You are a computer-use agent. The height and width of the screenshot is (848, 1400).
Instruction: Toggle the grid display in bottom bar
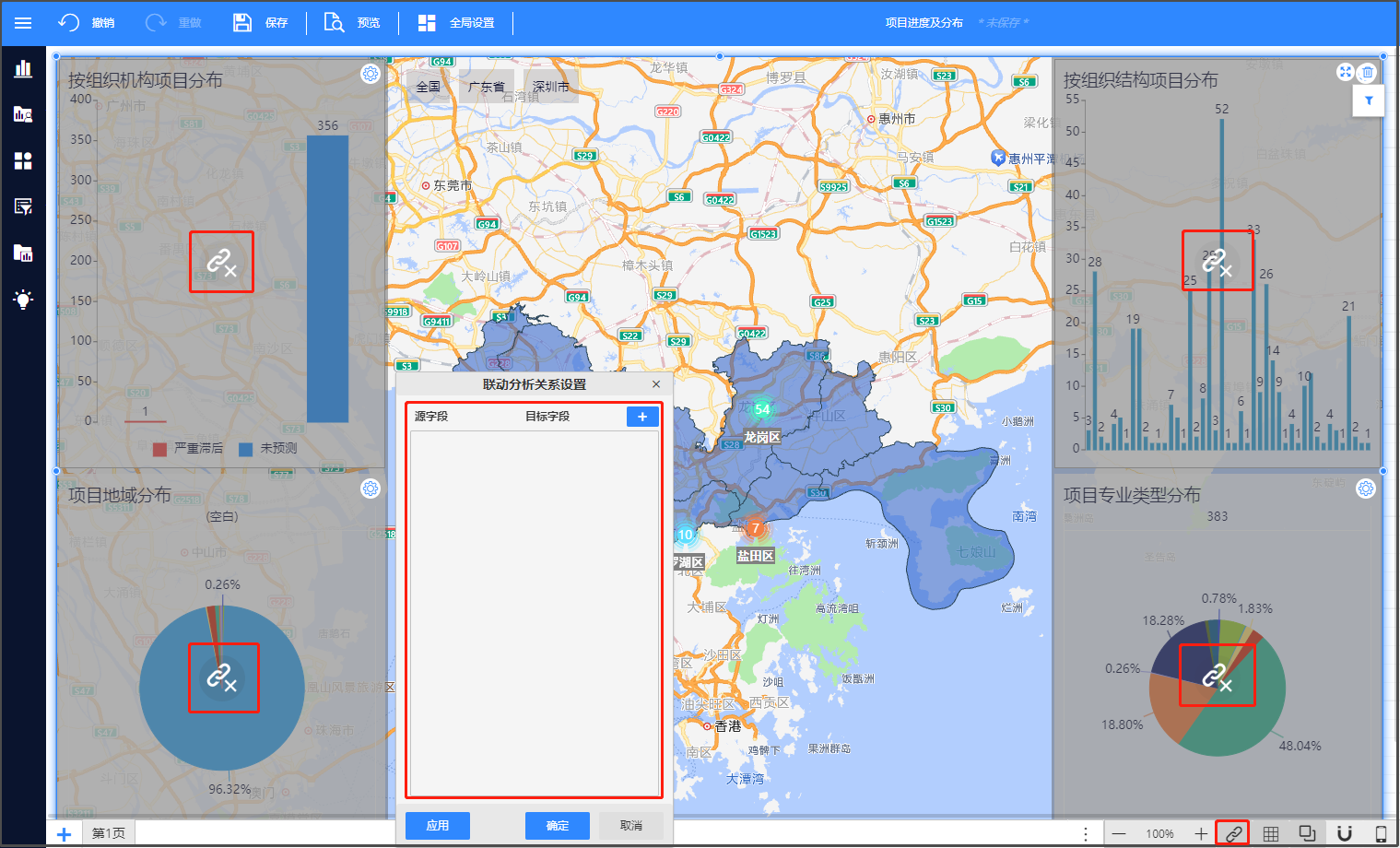[x=1271, y=833]
